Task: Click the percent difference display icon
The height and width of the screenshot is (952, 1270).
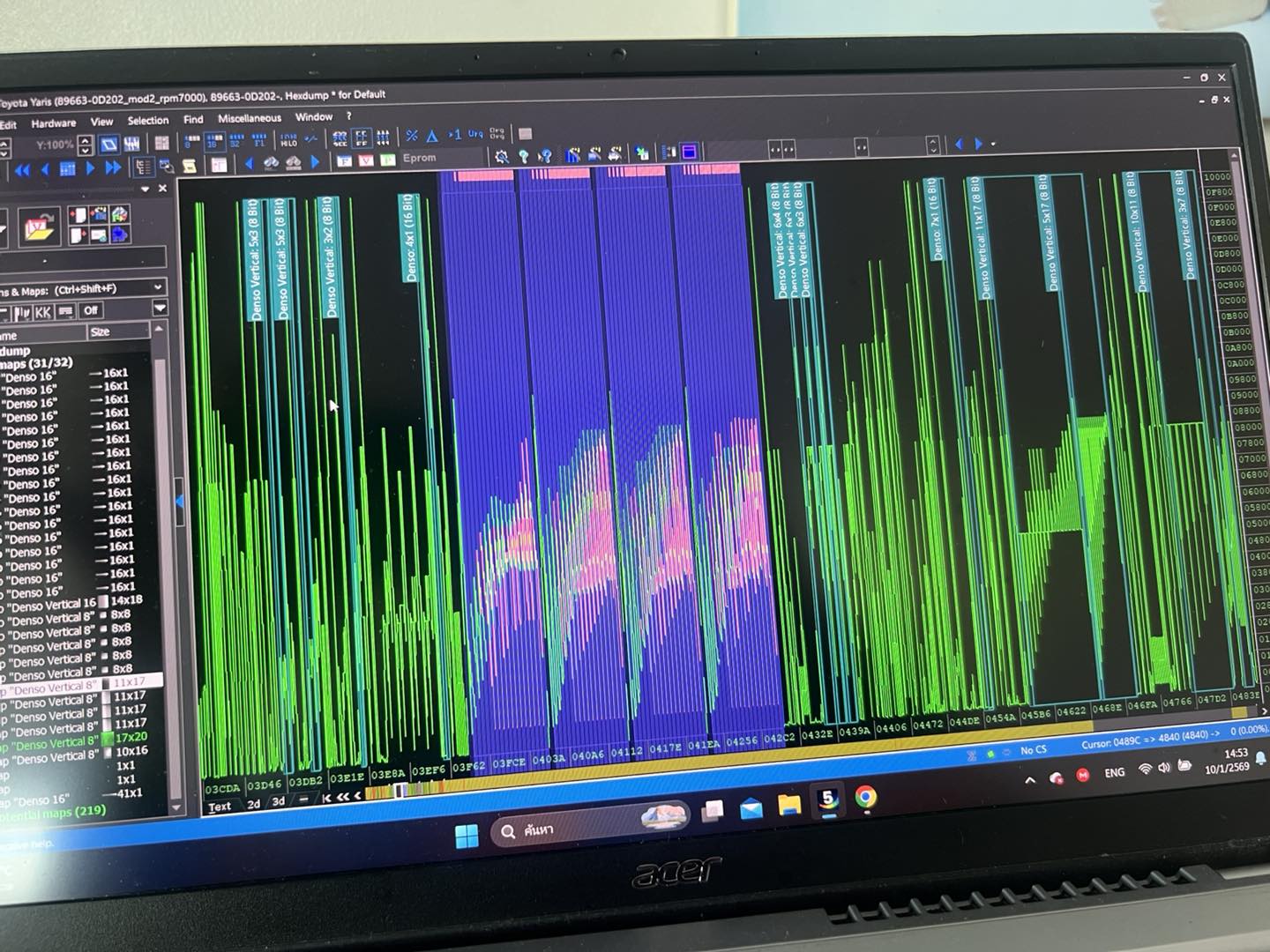Action: [411, 136]
